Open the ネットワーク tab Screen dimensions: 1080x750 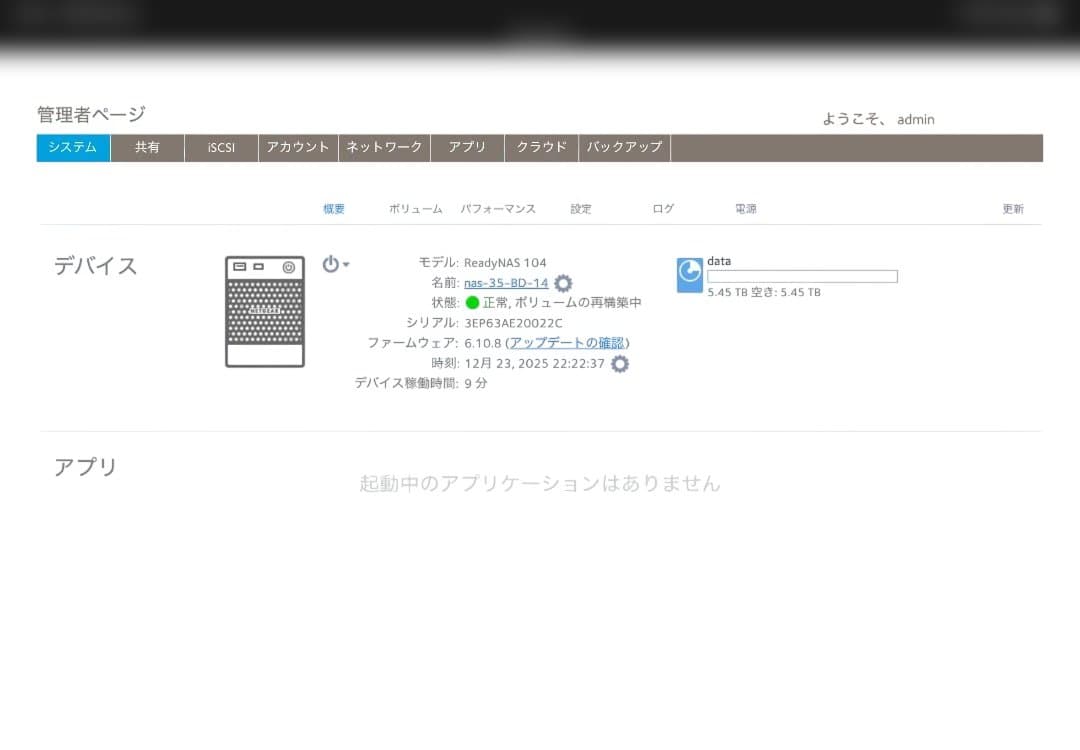pyautogui.click(x=384, y=147)
